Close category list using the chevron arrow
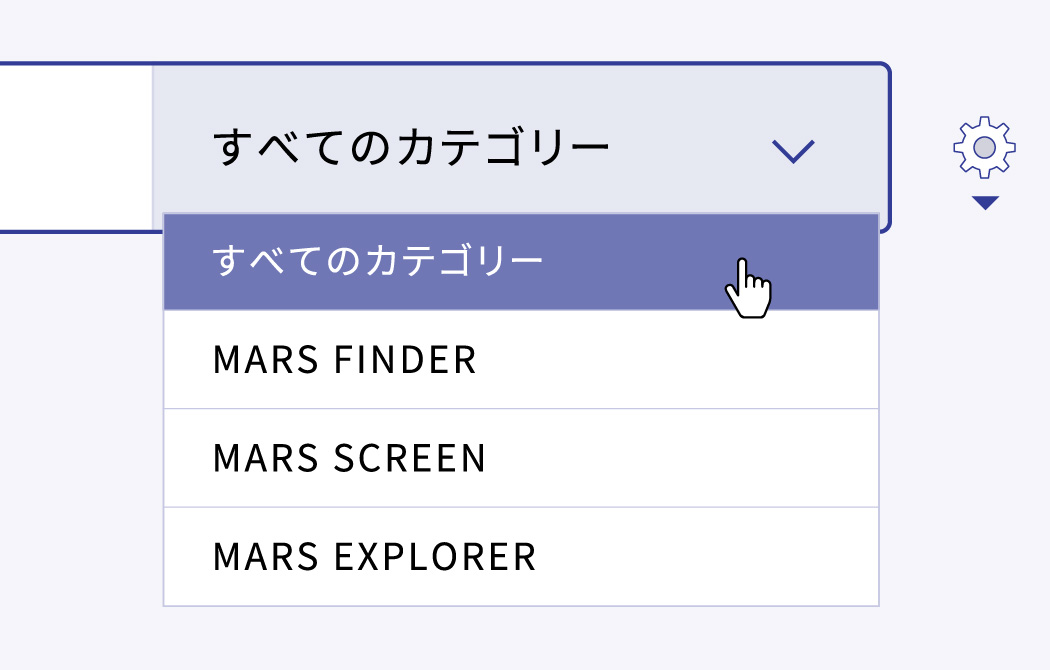This screenshot has width=1050, height=670. (x=793, y=151)
